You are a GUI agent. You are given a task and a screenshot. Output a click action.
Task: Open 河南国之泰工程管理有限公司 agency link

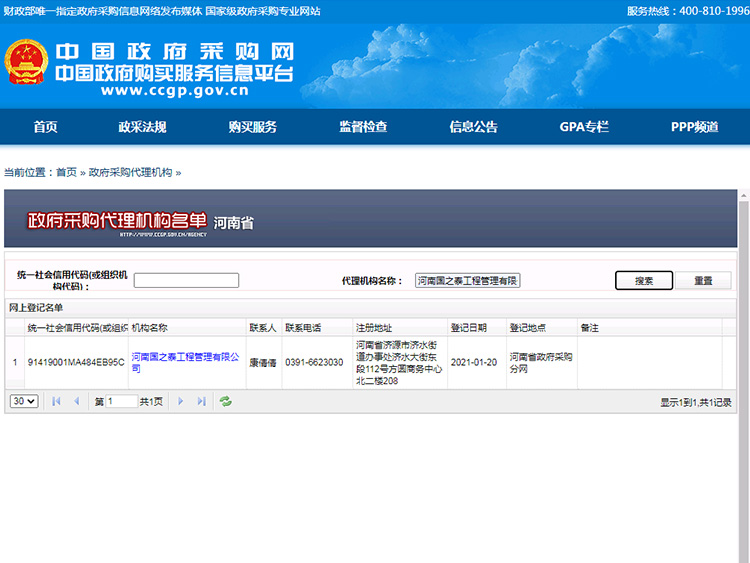tap(186, 356)
